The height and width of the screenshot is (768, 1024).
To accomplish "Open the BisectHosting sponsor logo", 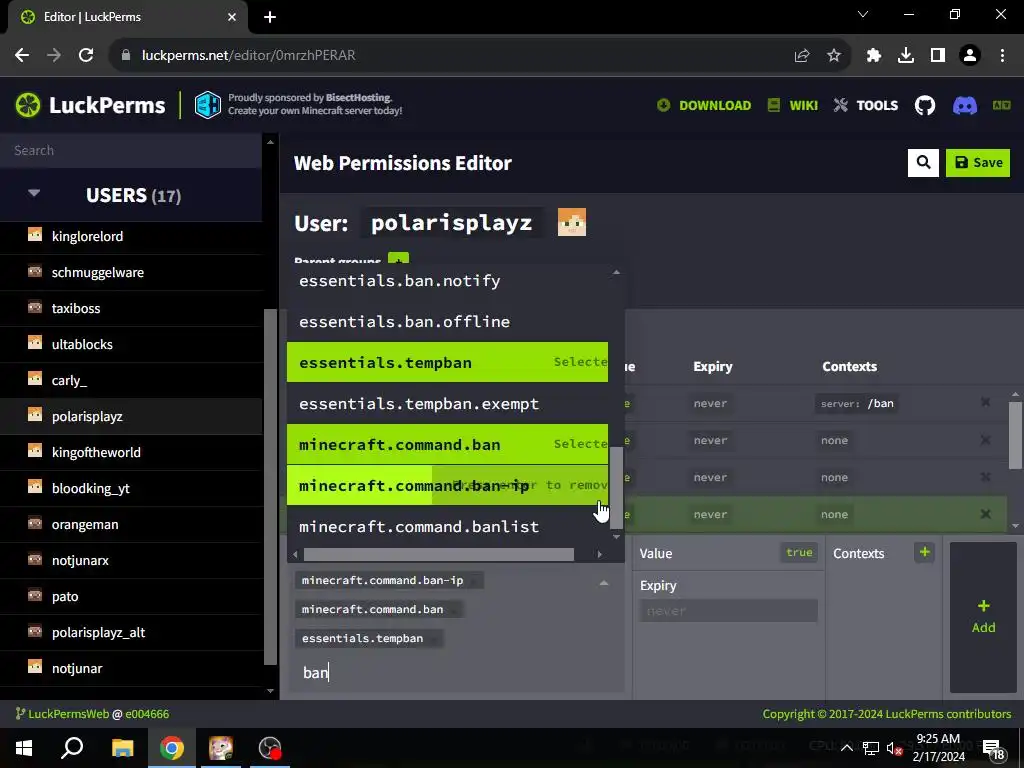I will (208, 105).
